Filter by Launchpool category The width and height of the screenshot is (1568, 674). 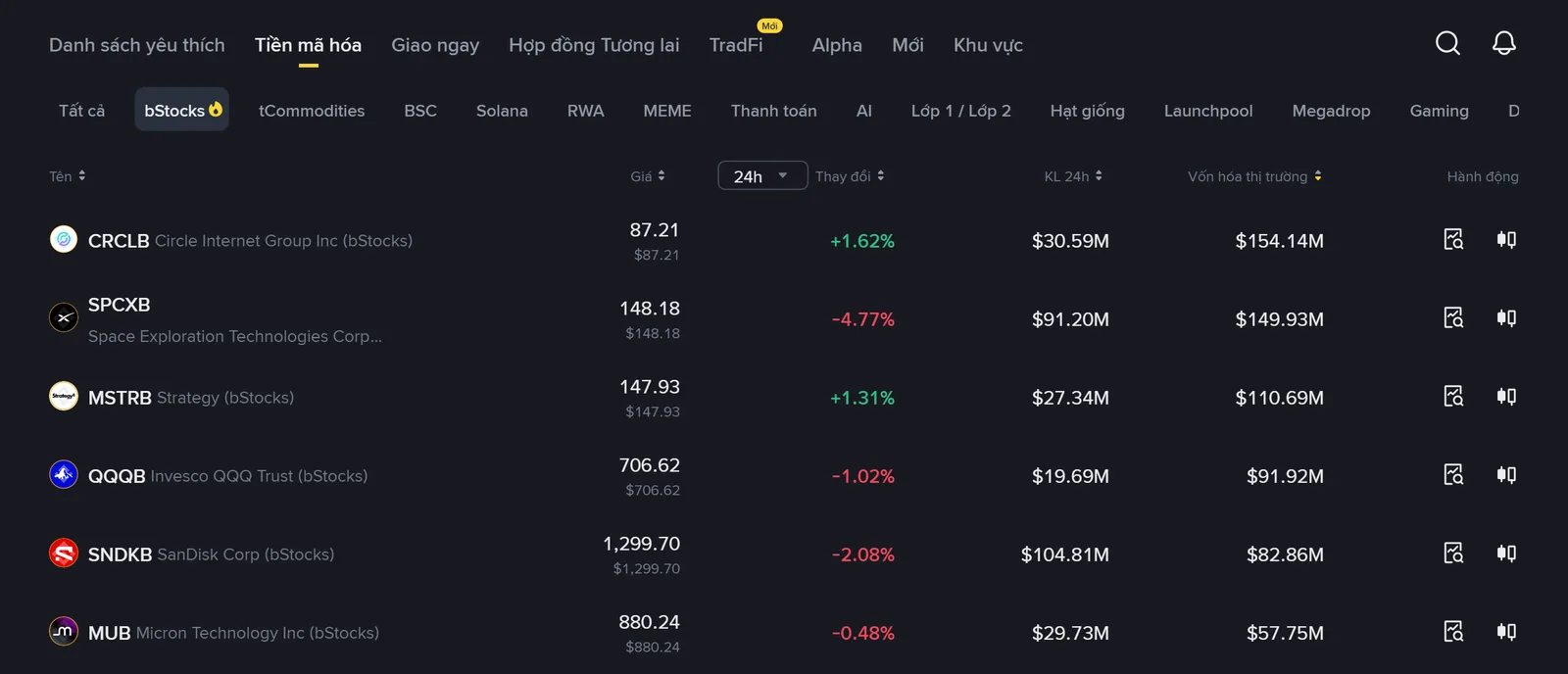(1208, 111)
